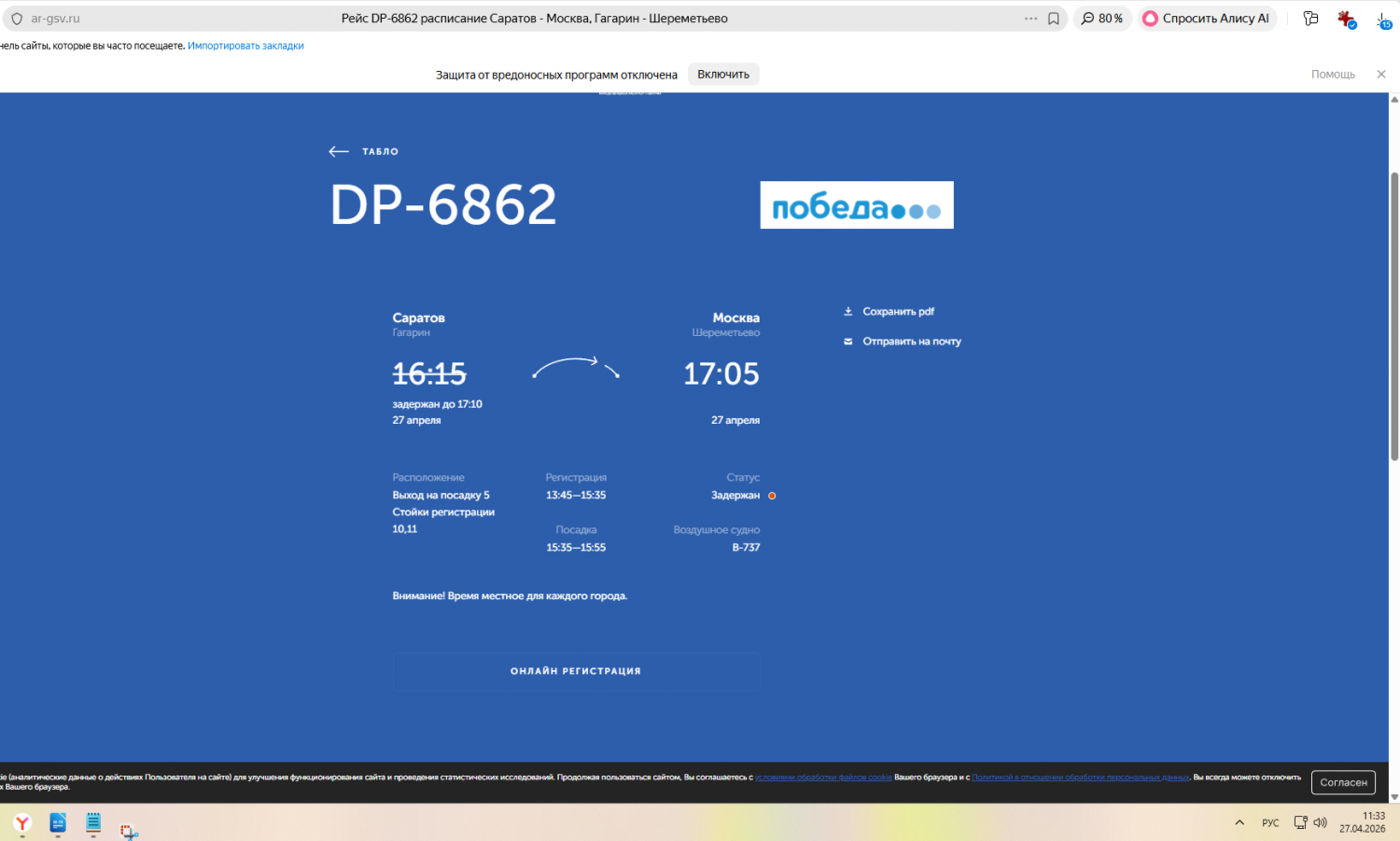Expand the hidden system tray icons chevron
Screen dimensions: 1400x841
tap(1239, 822)
